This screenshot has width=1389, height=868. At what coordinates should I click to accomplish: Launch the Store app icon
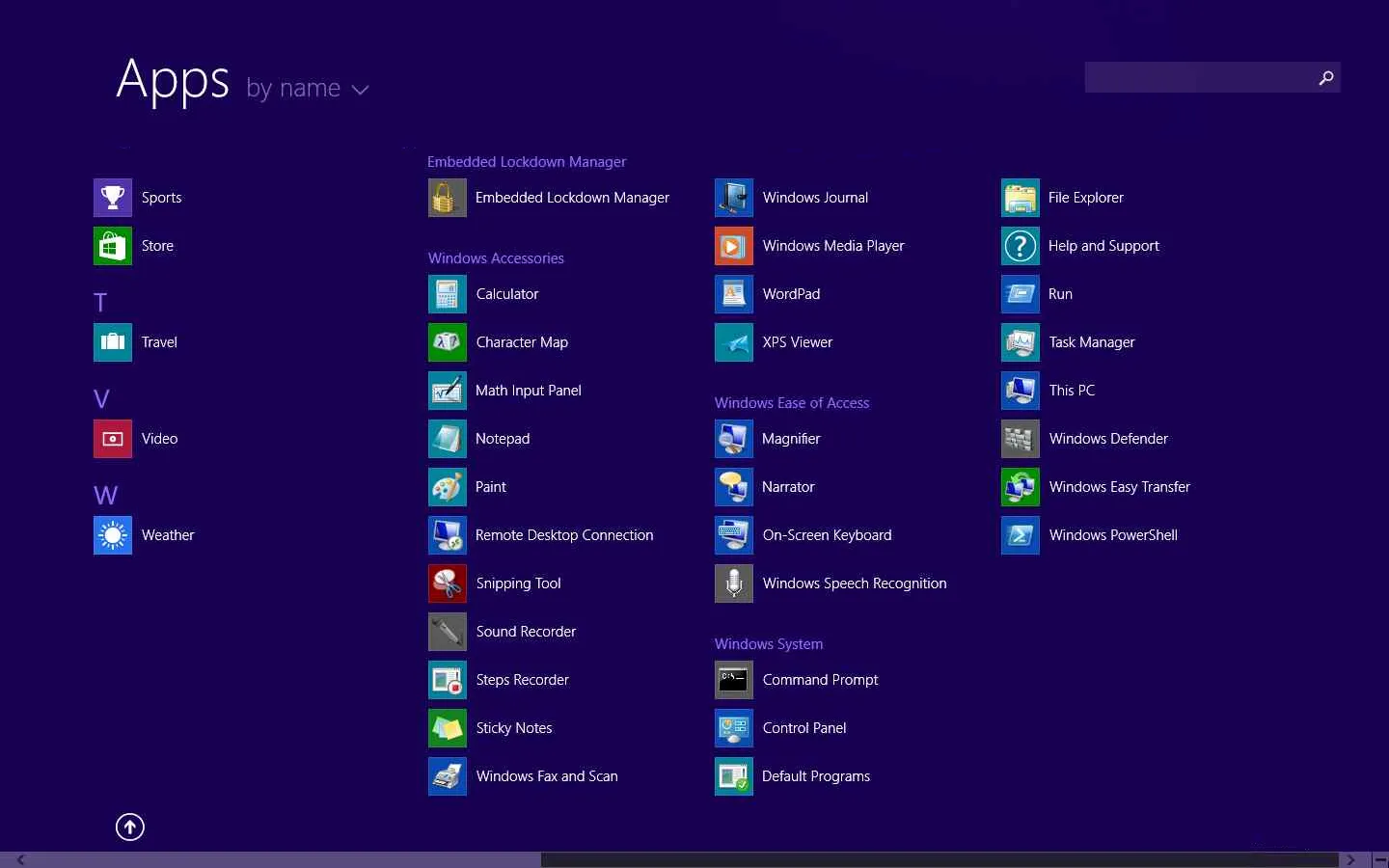[x=113, y=246]
